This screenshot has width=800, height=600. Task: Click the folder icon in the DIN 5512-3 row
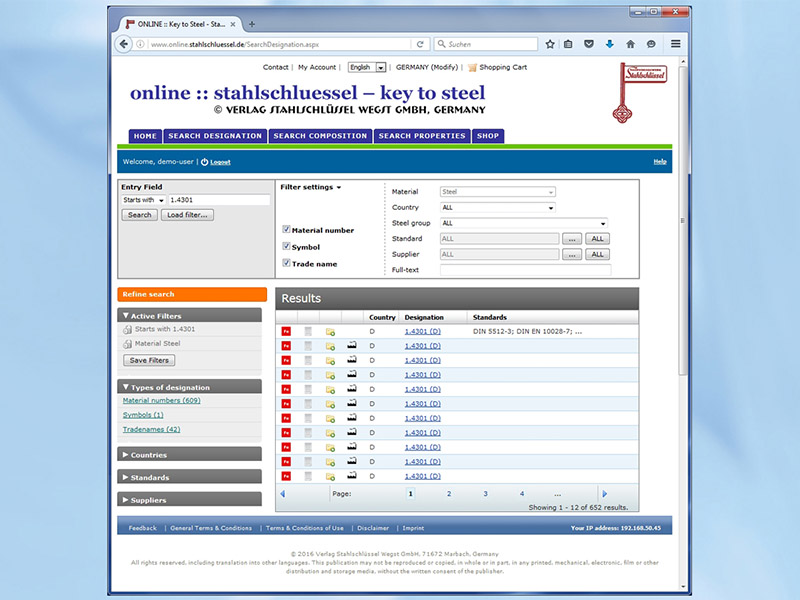(330, 332)
